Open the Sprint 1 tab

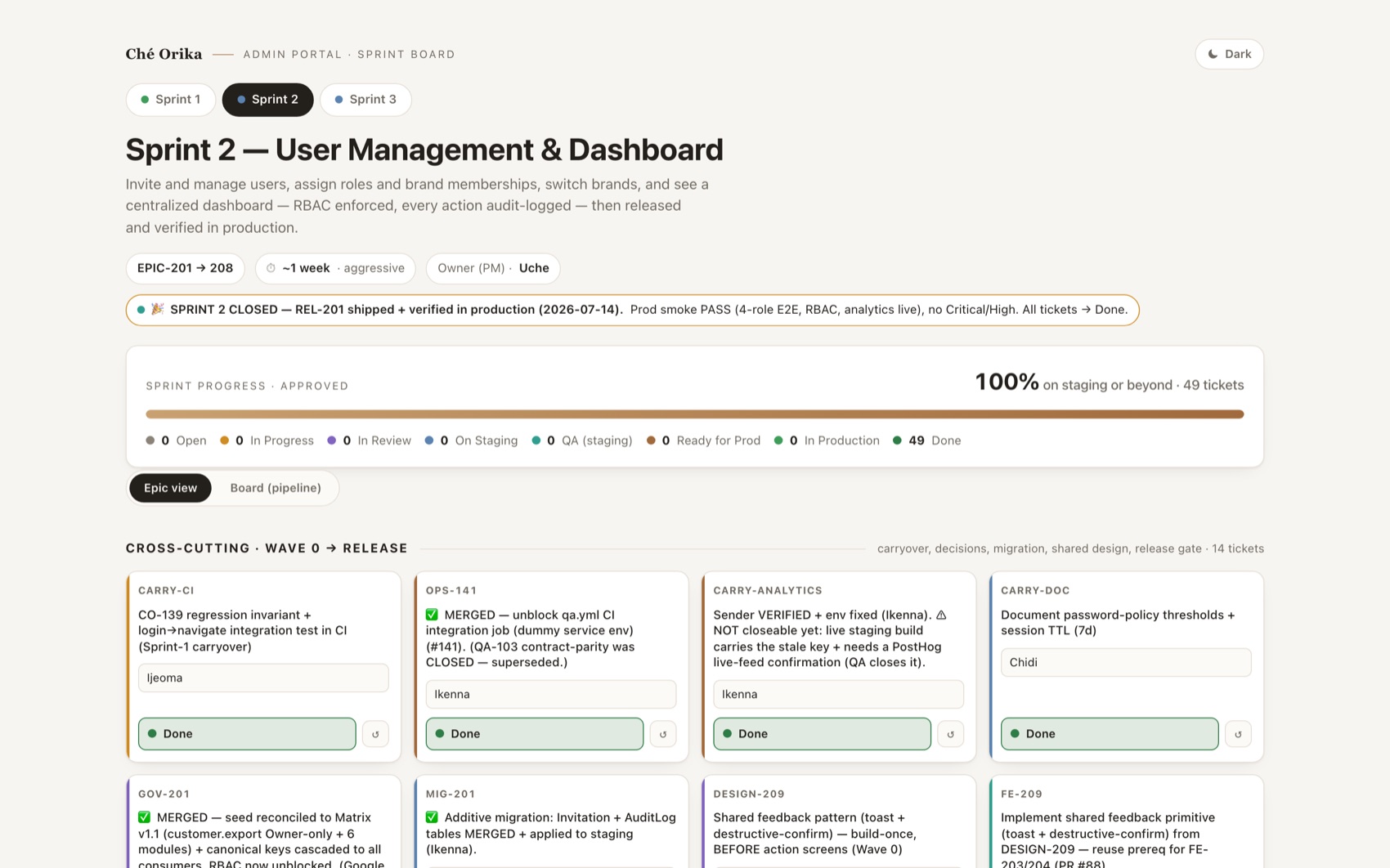(170, 100)
